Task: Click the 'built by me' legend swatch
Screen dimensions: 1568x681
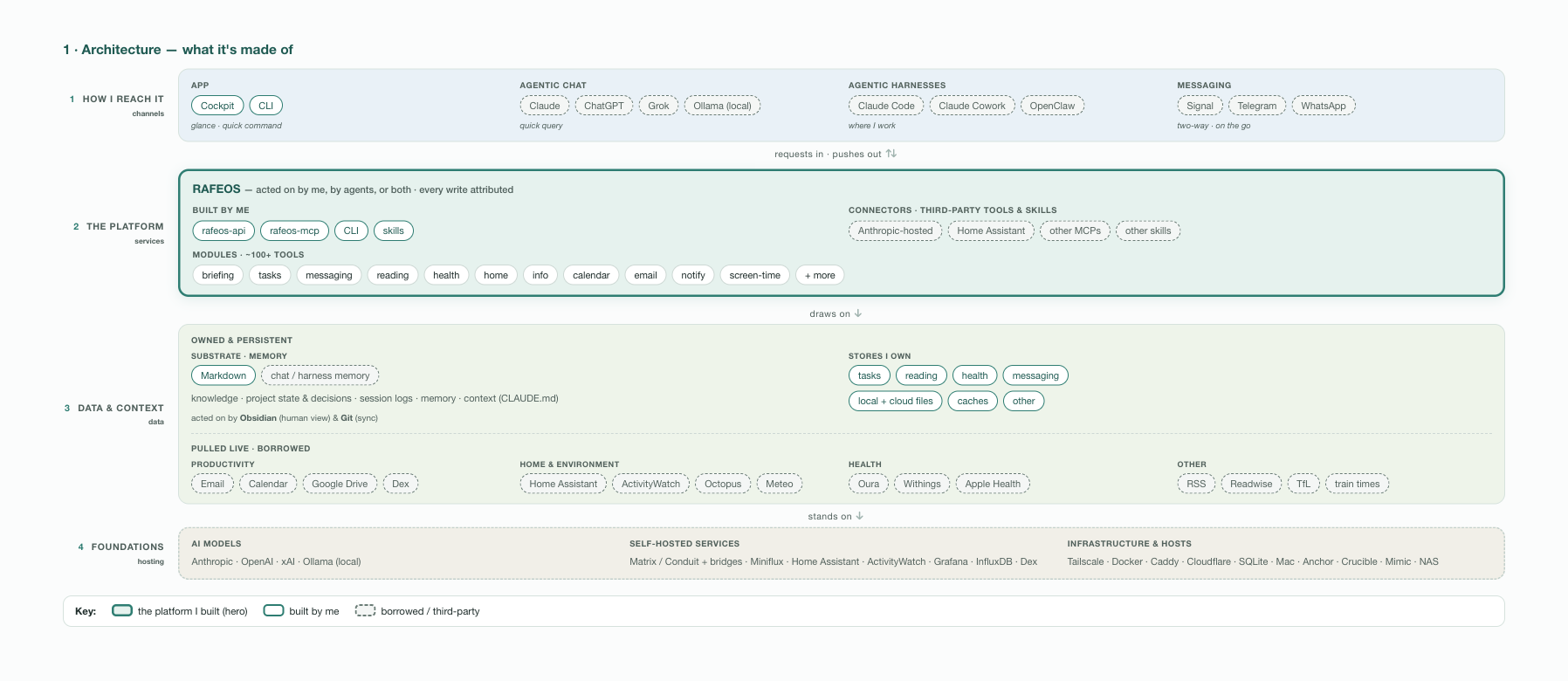Action: coord(274,610)
